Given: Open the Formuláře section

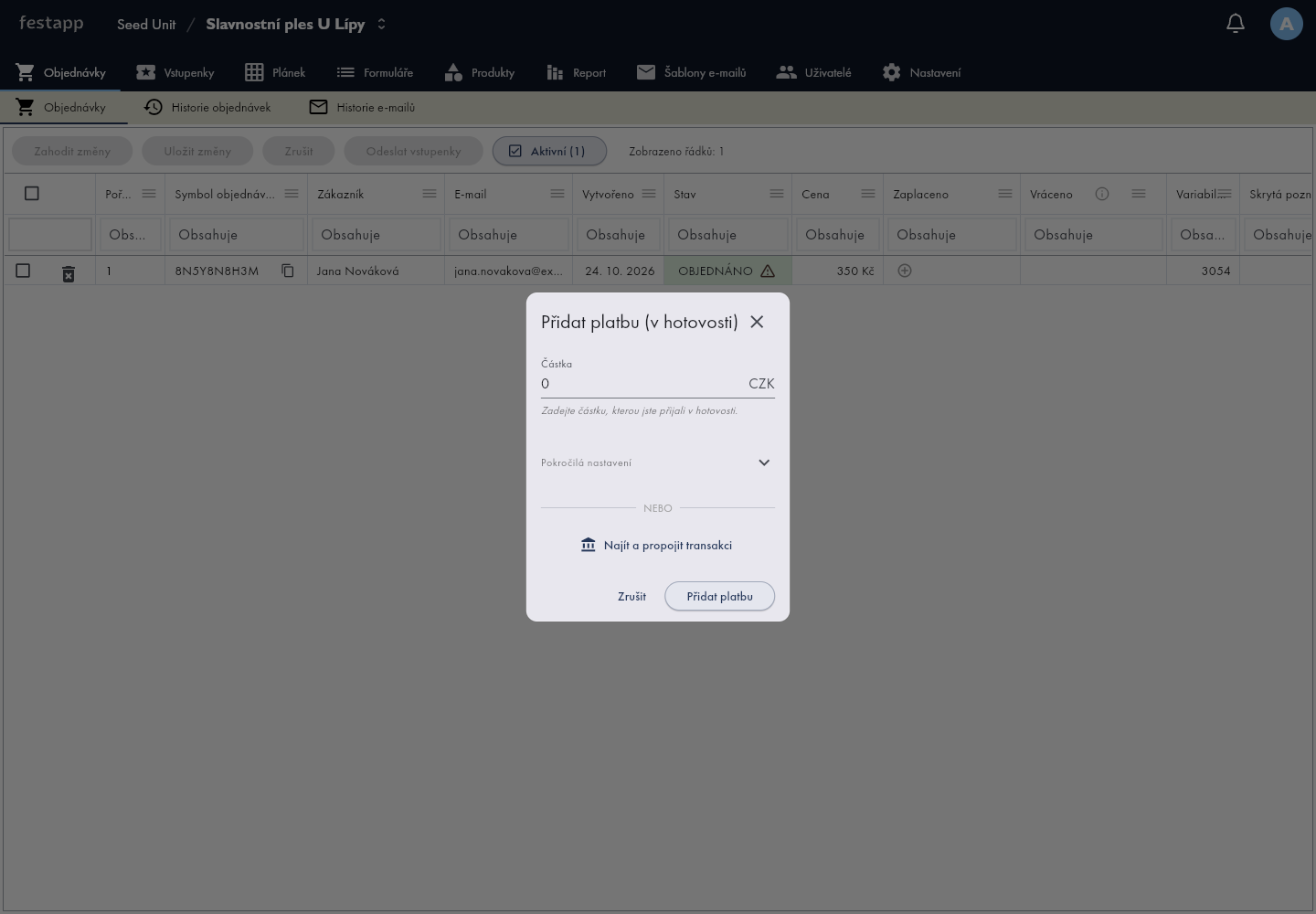Looking at the screenshot, I should coord(375,72).
